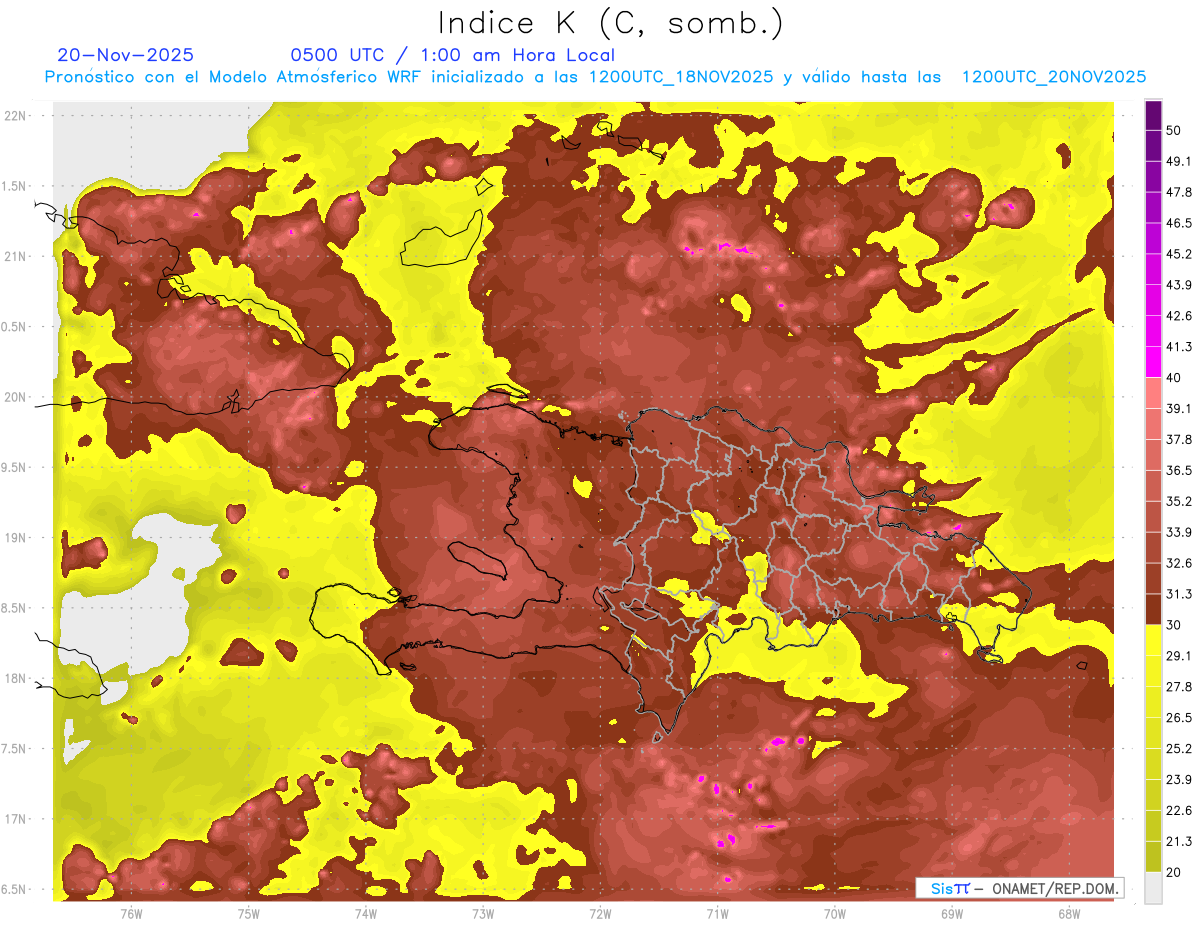Select the colorbar value '22.6'

[x=1178, y=811]
